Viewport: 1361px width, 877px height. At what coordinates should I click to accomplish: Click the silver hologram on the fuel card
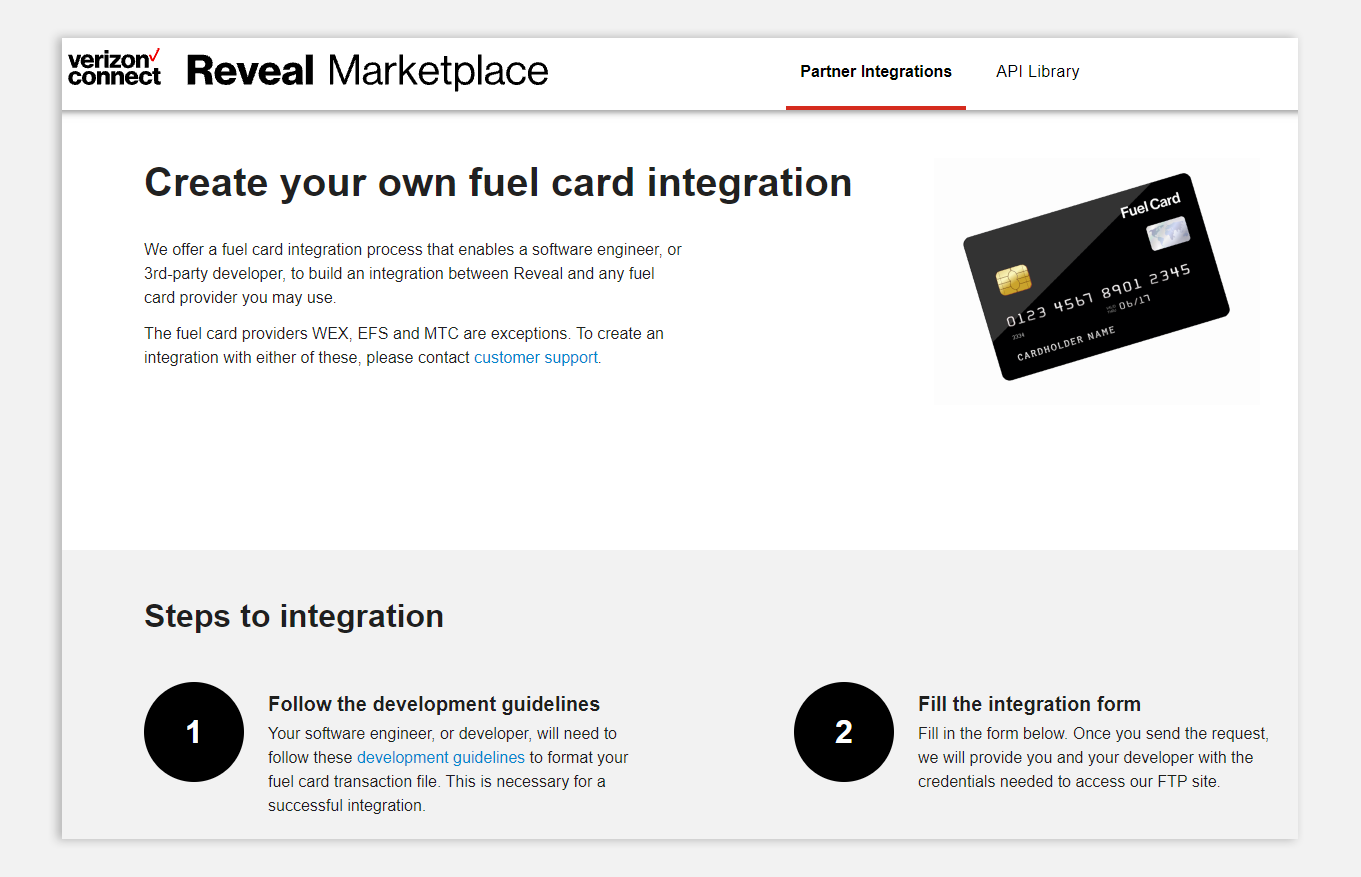point(1168,232)
